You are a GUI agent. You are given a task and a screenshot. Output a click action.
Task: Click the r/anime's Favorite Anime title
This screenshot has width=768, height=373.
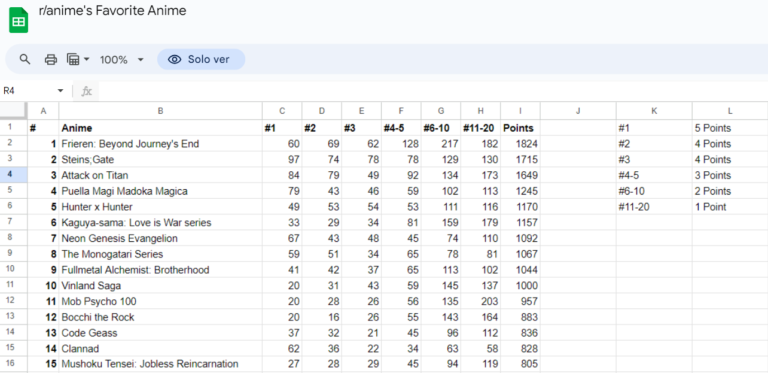point(112,10)
